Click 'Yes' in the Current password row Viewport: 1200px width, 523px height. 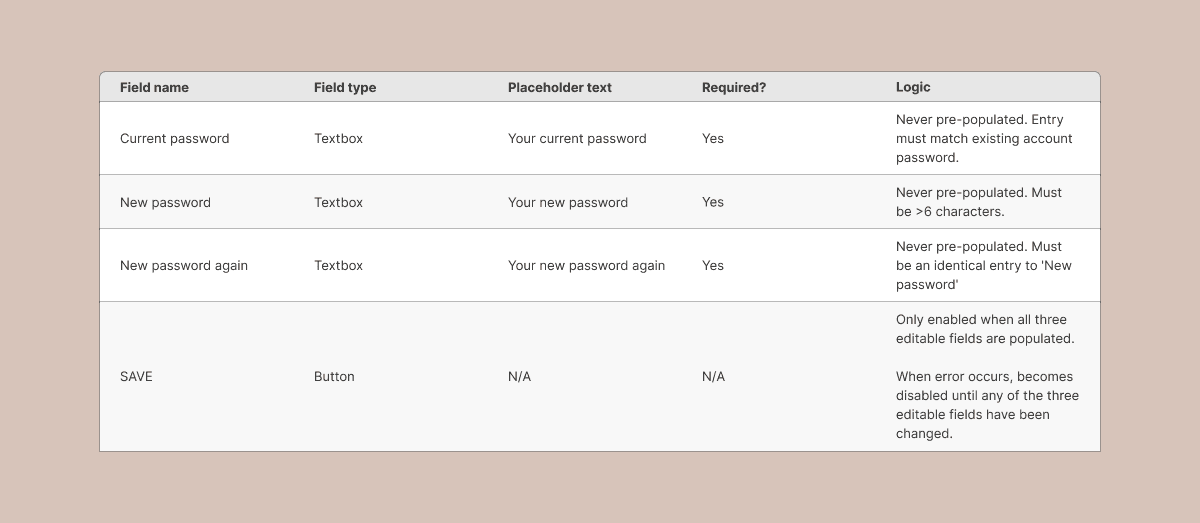(x=712, y=138)
